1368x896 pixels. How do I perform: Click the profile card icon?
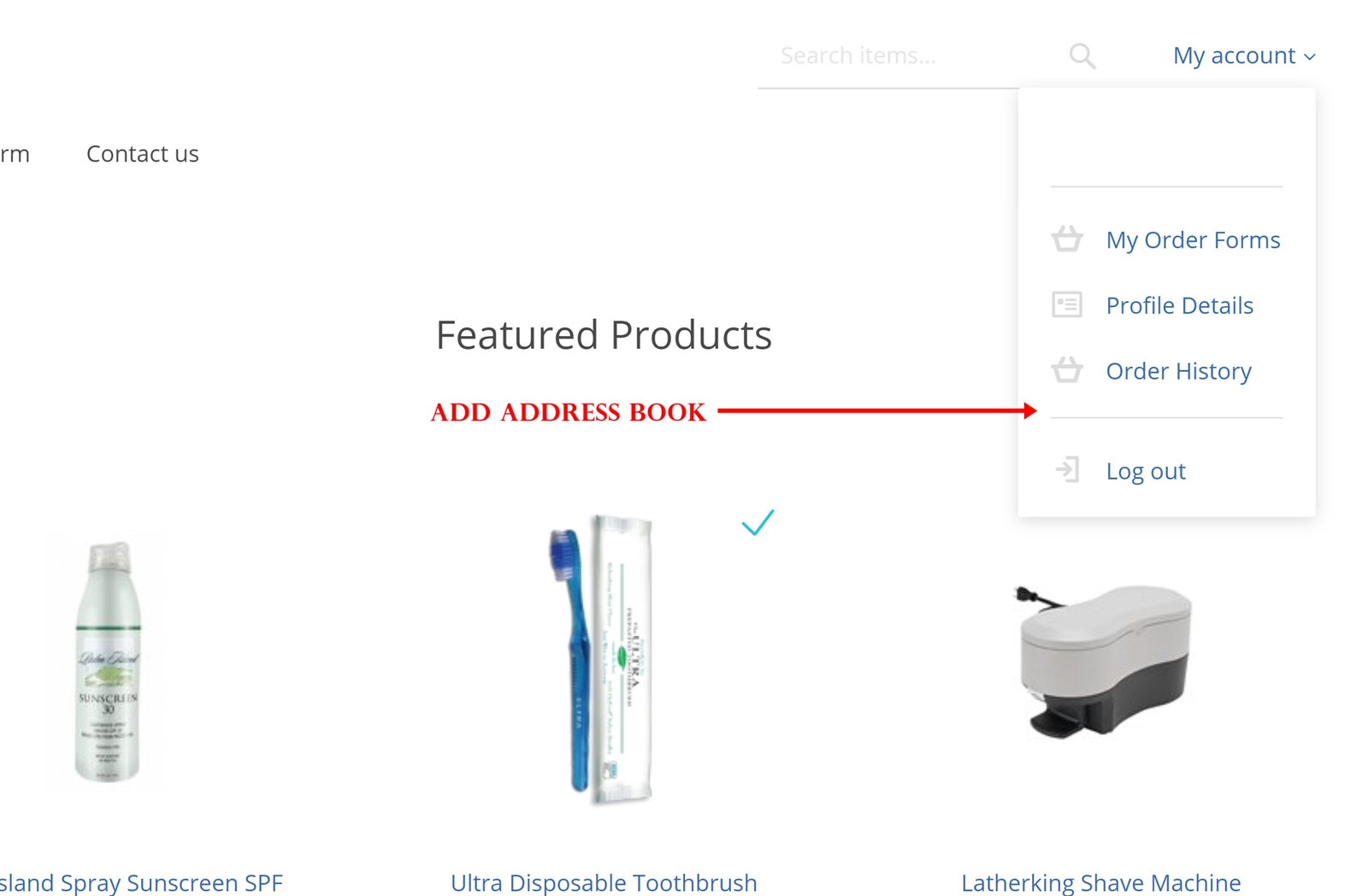click(x=1067, y=305)
